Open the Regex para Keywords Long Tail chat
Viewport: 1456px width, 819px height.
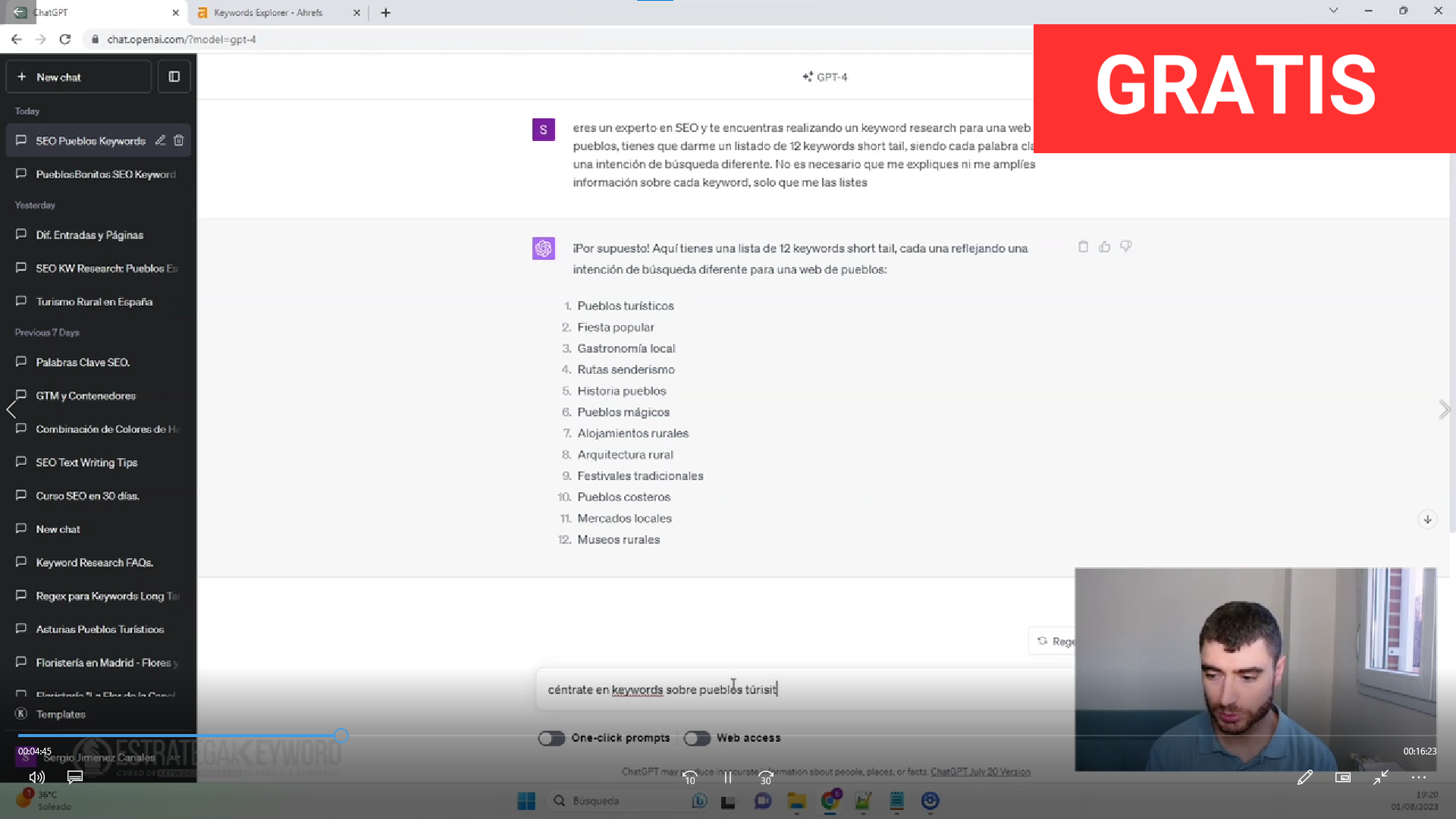(x=99, y=595)
